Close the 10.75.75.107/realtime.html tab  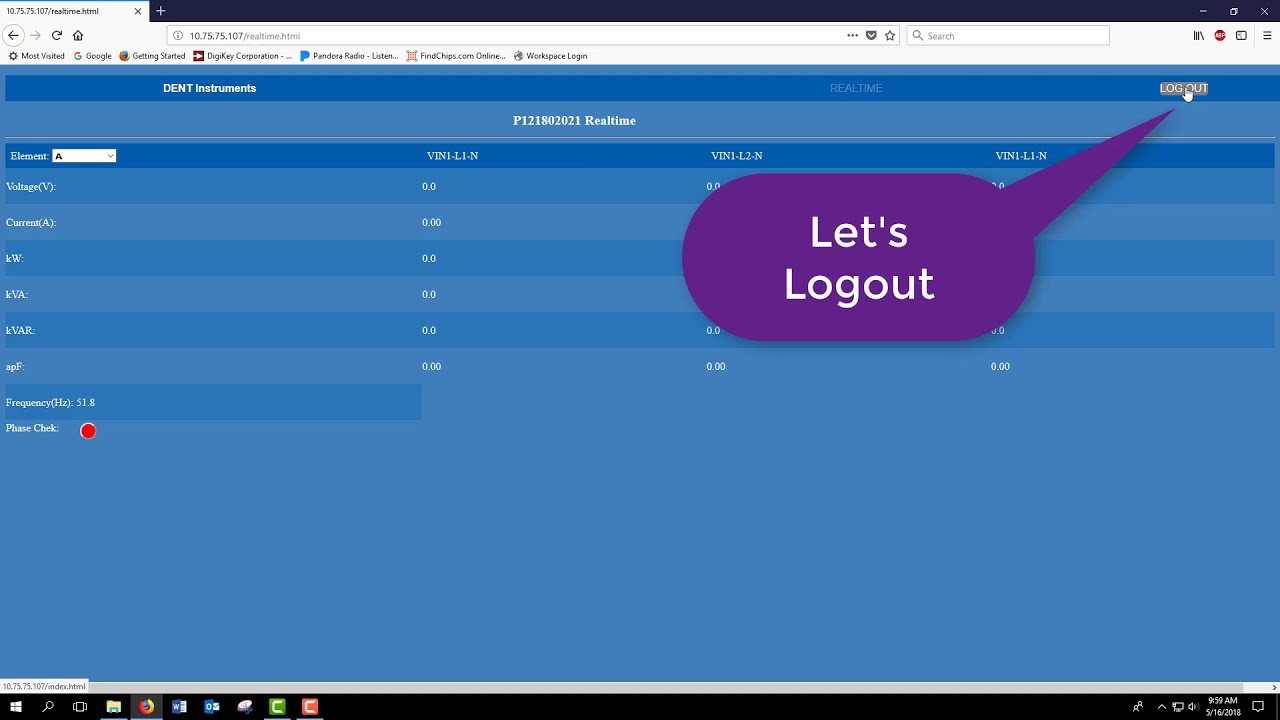click(x=138, y=11)
